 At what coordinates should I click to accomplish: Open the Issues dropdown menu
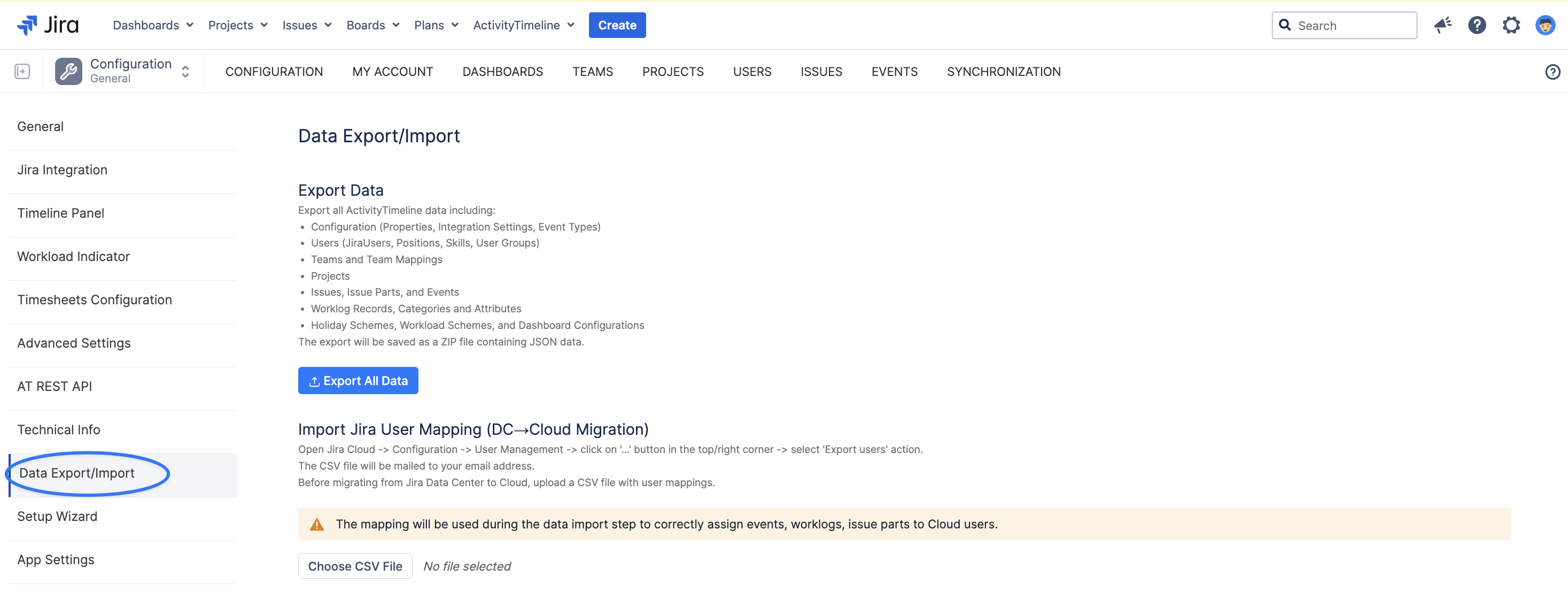[307, 25]
